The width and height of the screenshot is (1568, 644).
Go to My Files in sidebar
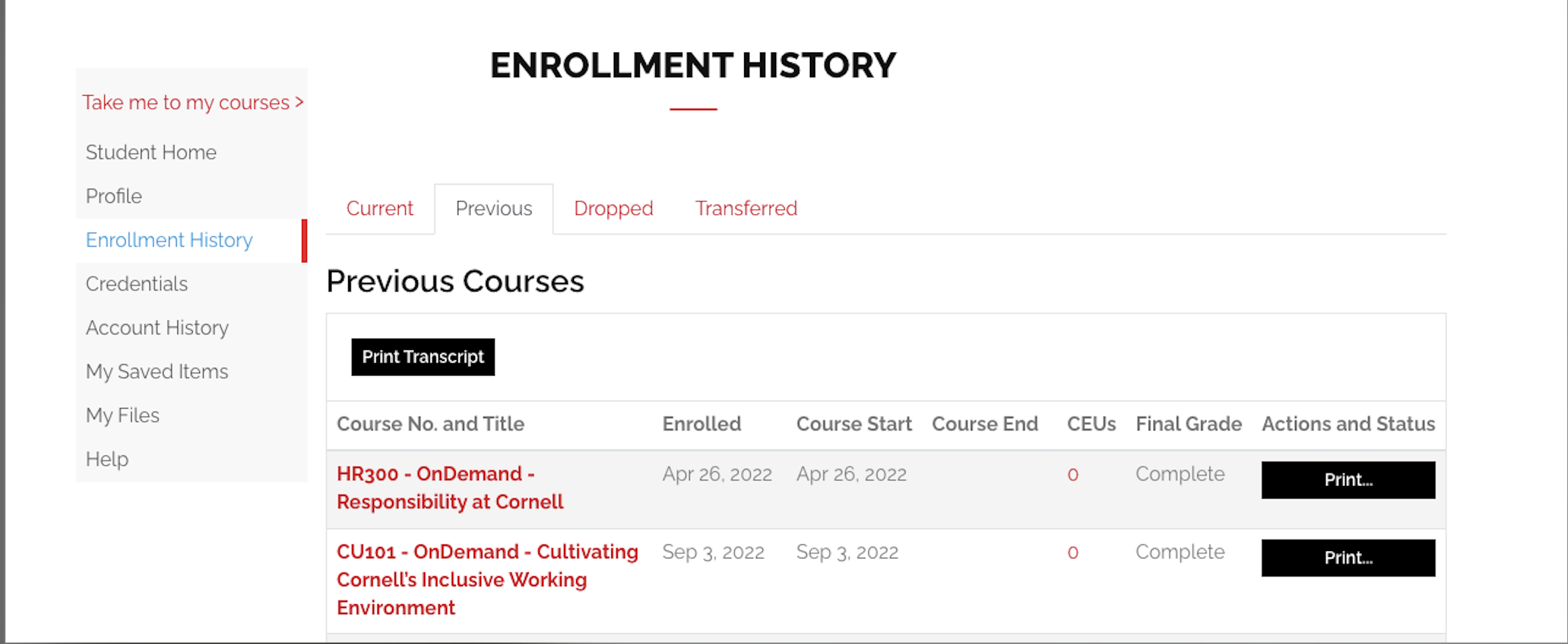tap(122, 416)
